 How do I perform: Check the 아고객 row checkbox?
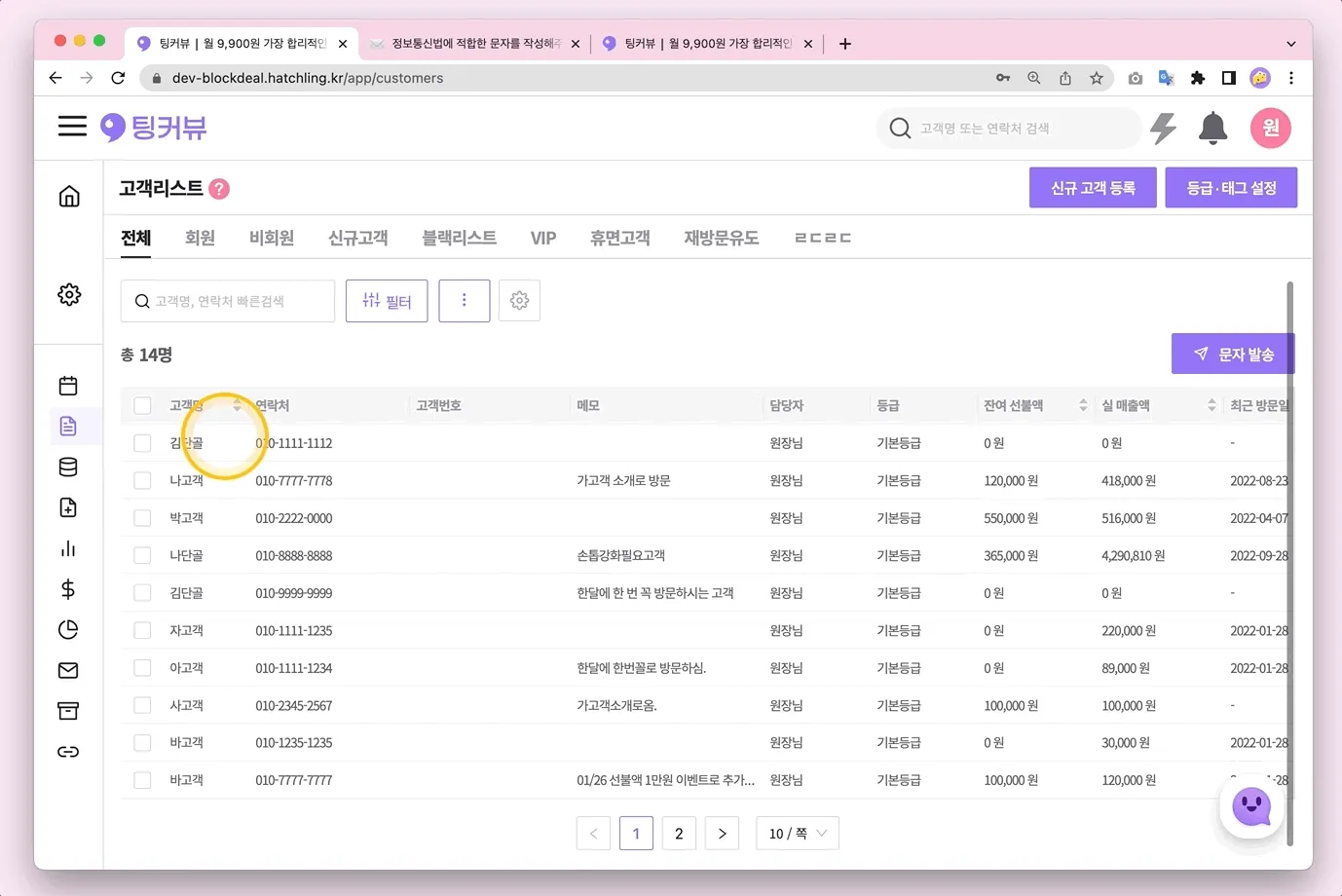click(142, 667)
